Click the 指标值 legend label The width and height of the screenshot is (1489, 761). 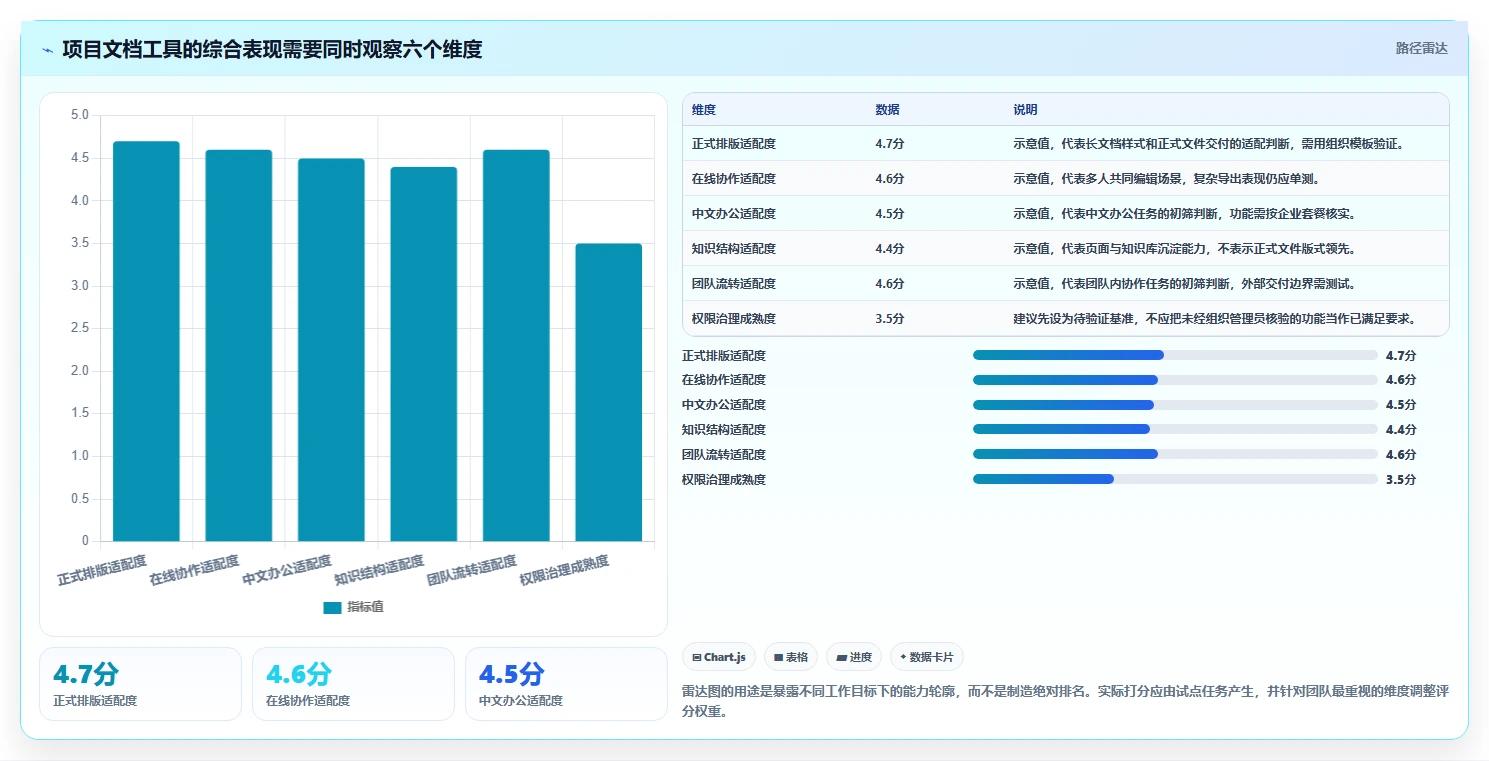(365, 607)
